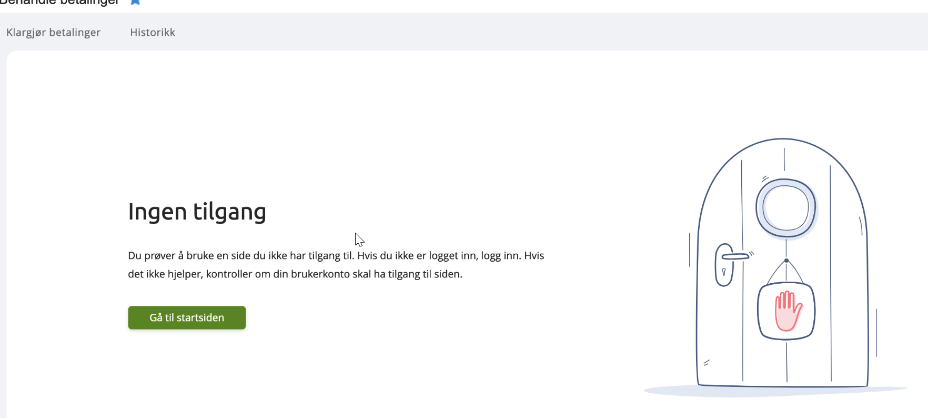Click the text line 'det ikke hjelper, kontroller'

295,275
